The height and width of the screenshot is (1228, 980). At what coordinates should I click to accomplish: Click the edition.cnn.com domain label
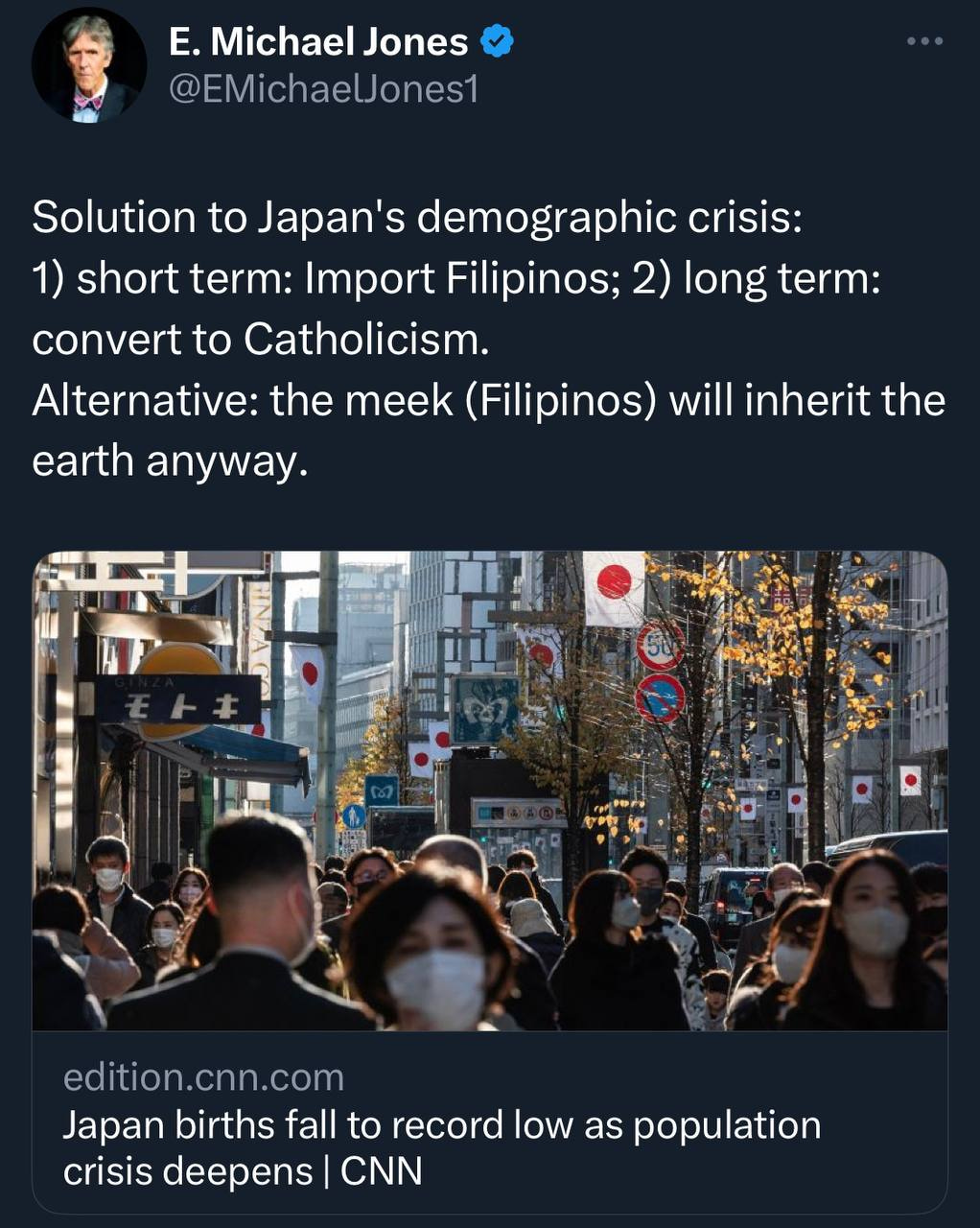[203, 1076]
